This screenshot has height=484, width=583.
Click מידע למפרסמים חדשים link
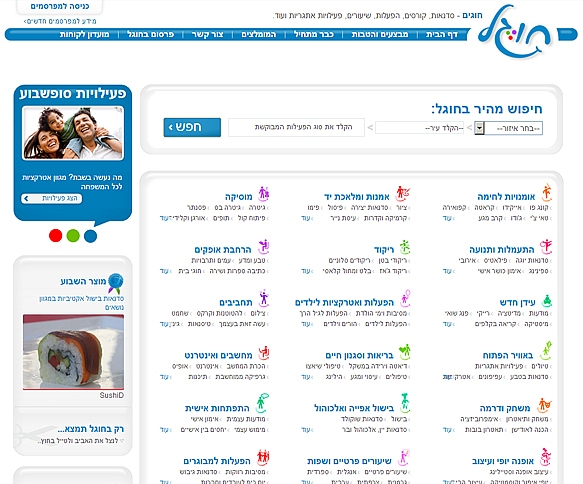pos(60,21)
